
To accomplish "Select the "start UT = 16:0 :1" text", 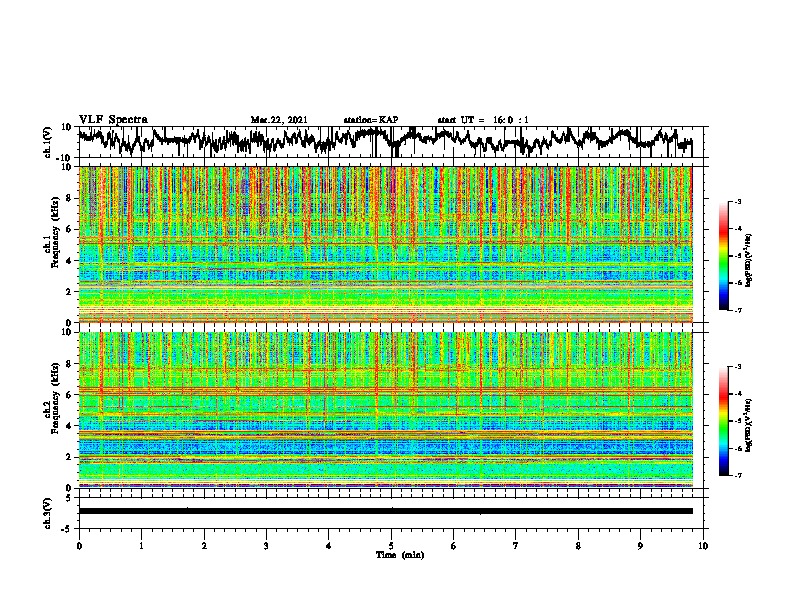I will (483, 120).
